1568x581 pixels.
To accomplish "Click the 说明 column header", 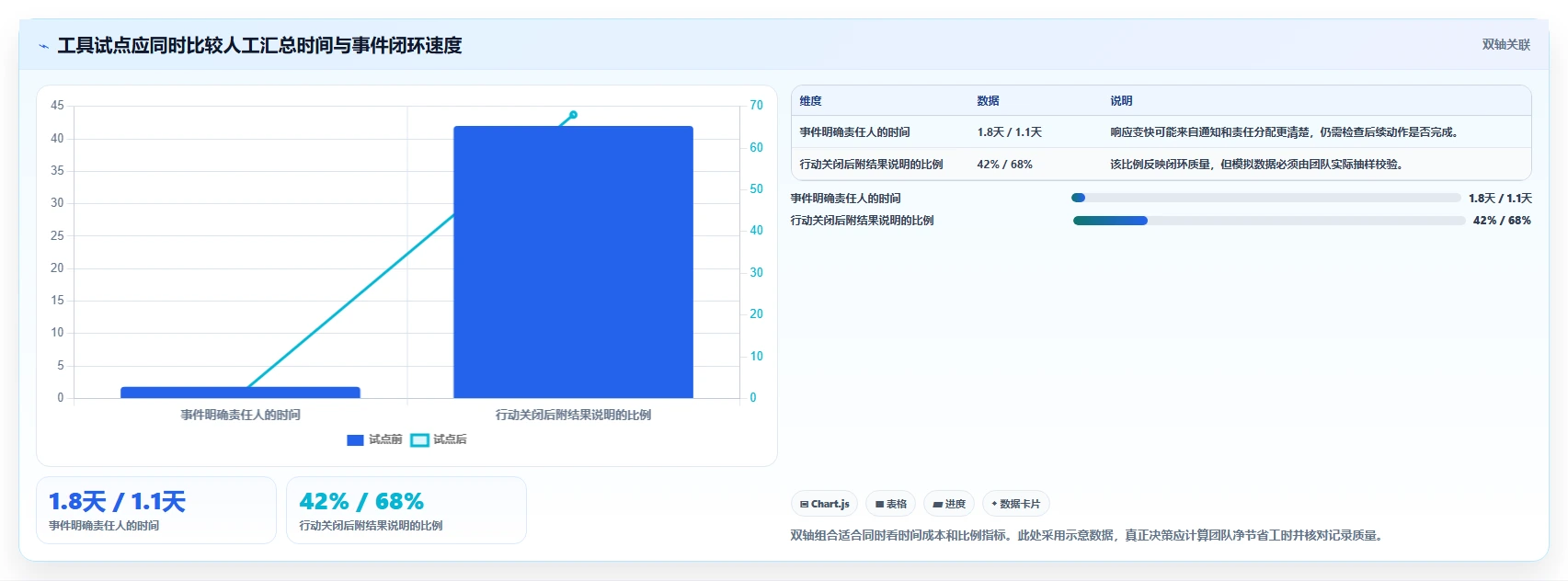I will [x=1121, y=101].
